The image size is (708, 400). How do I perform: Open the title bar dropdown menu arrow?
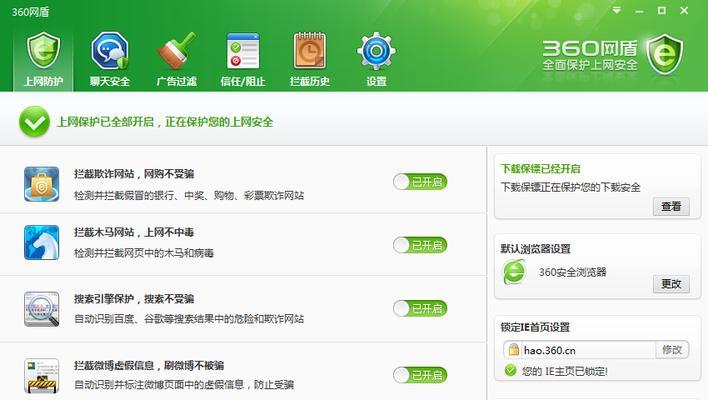click(x=617, y=10)
